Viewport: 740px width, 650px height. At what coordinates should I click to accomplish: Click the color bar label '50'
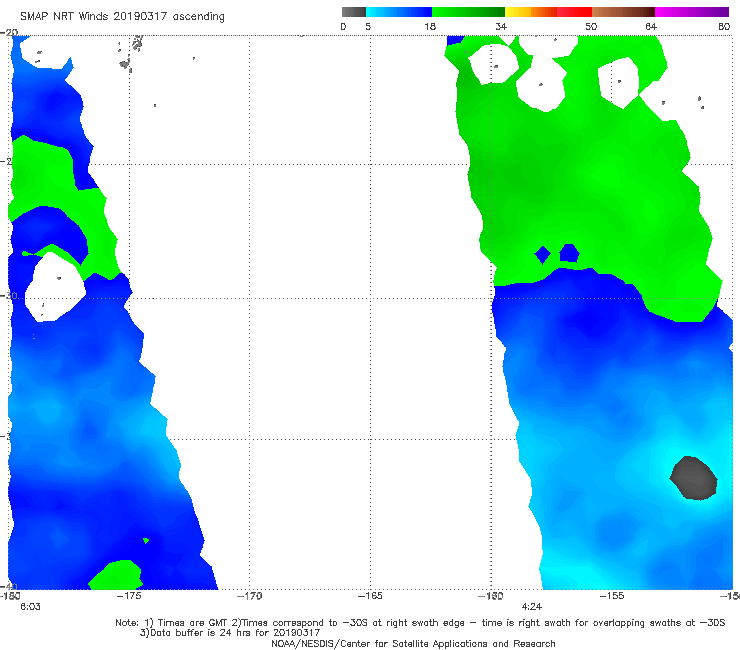point(591,26)
